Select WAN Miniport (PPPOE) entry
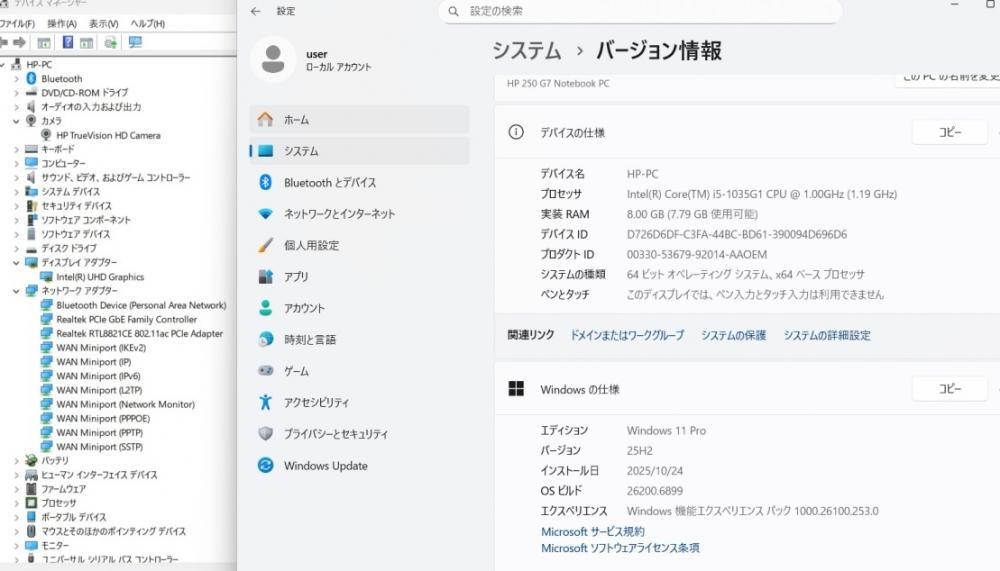The height and width of the screenshot is (571, 1000). [x=103, y=419]
